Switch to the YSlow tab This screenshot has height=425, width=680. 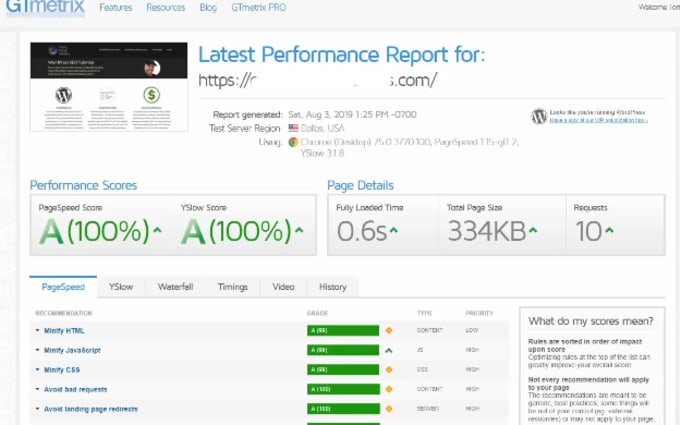[121, 287]
